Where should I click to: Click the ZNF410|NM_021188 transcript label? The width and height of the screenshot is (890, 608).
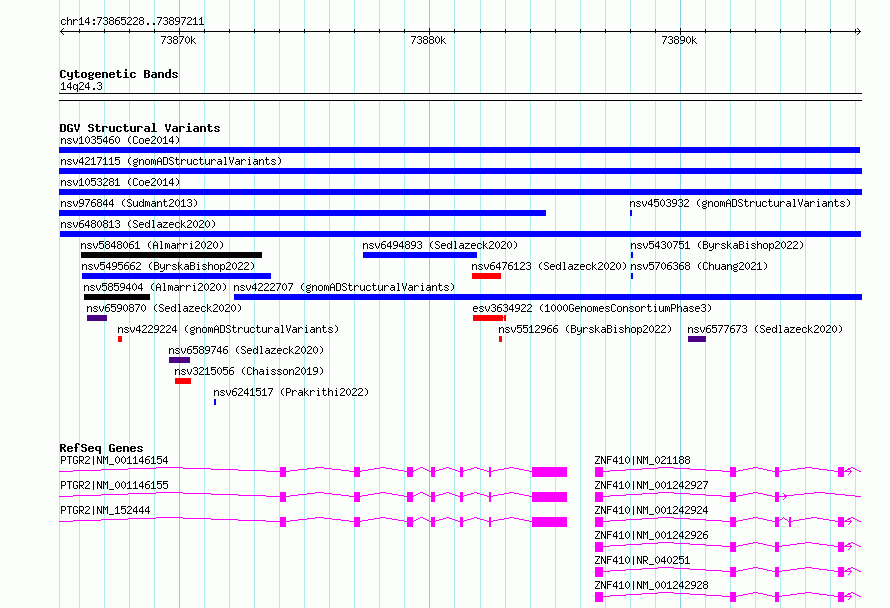click(643, 460)
